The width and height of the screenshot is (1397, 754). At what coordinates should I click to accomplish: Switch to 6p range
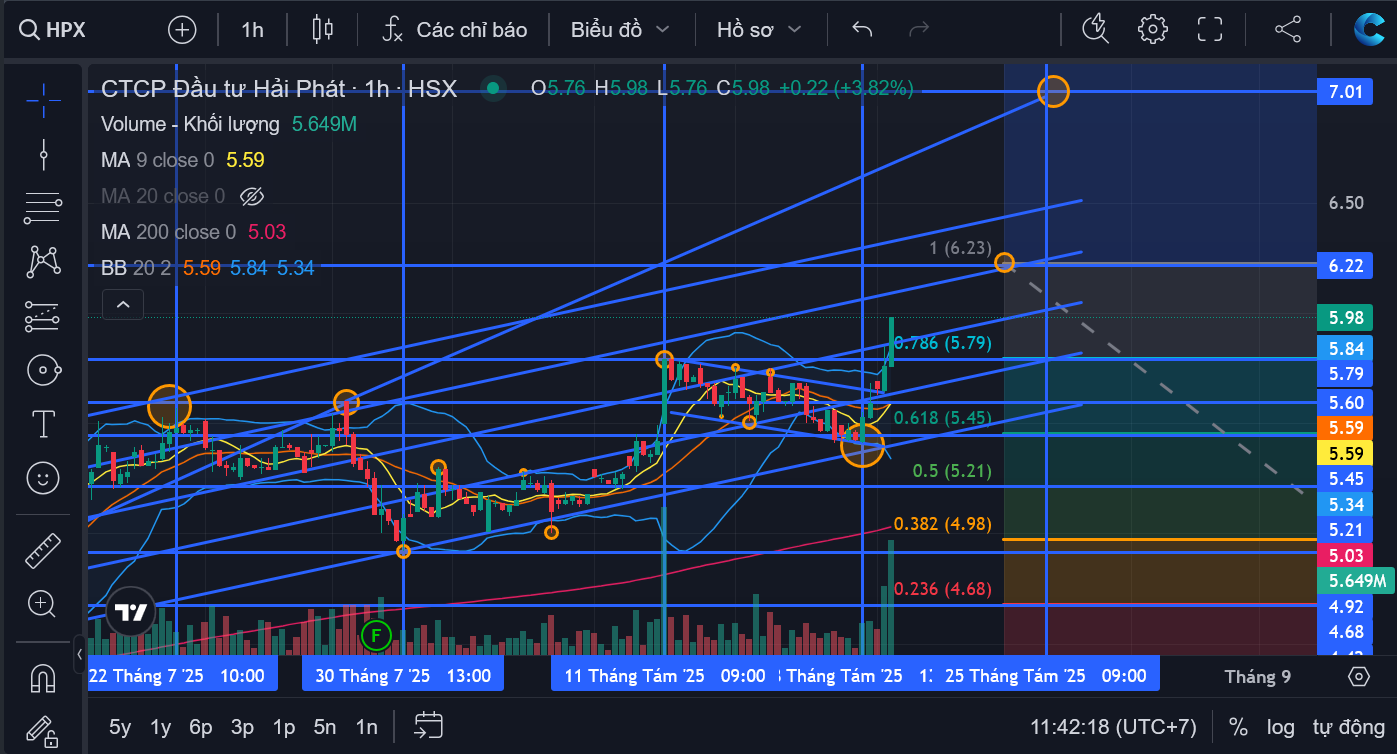point(201,727)
